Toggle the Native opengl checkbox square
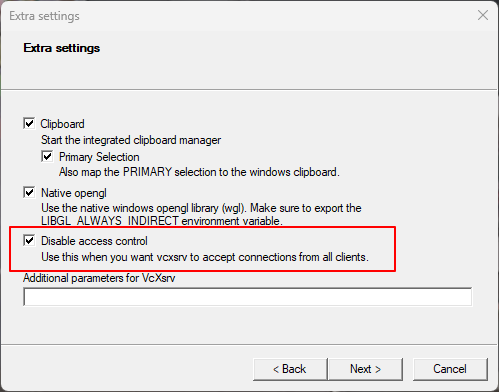 click(x=29, y=192)
